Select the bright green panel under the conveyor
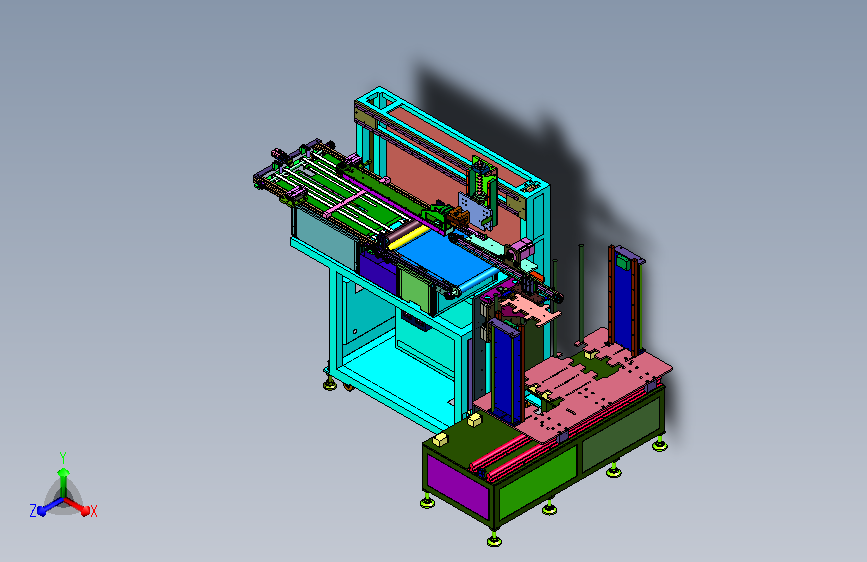This screenshot has width=867, height=562. [415, 290]
